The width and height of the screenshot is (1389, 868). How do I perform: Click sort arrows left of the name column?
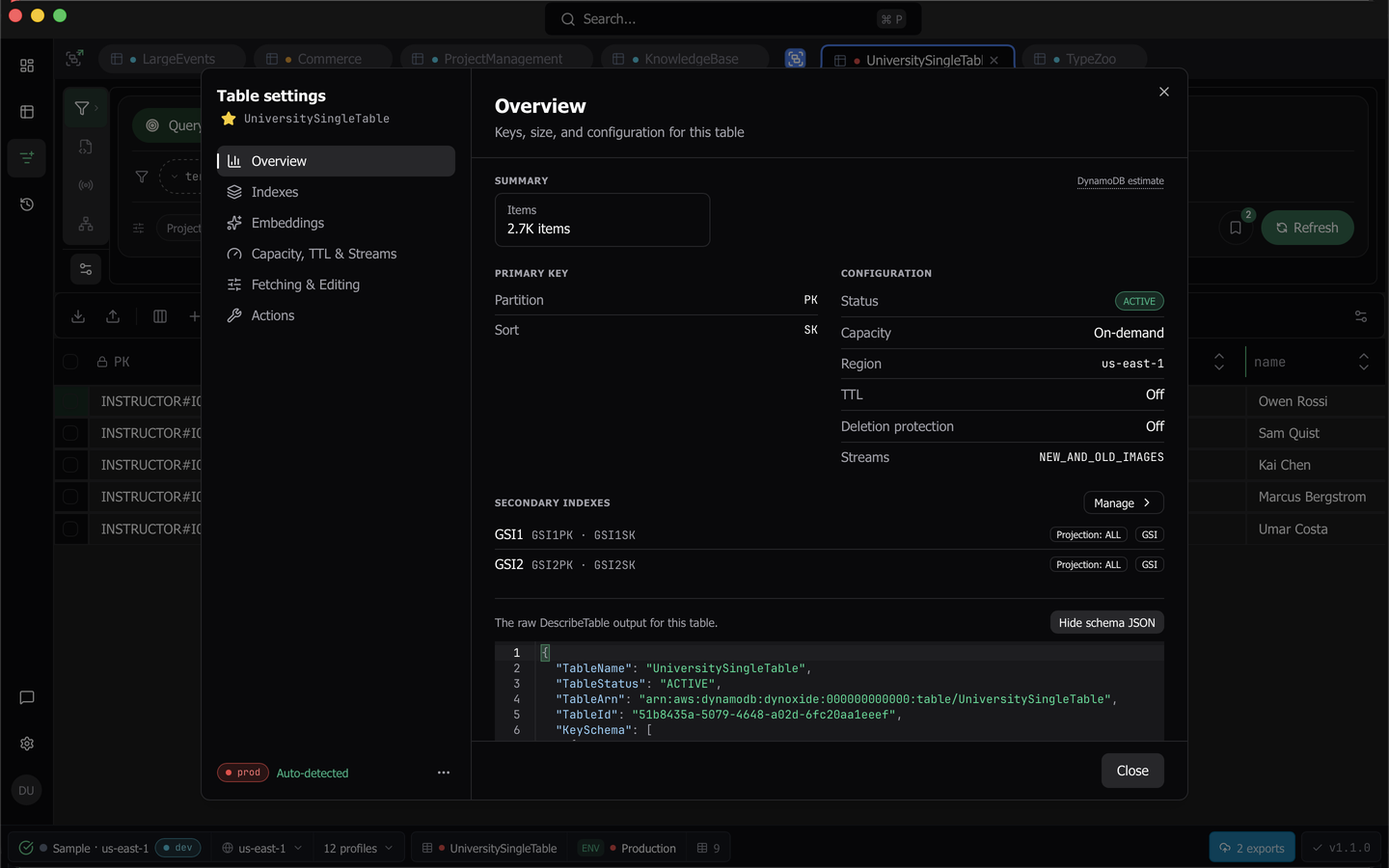click(1219, 362)
